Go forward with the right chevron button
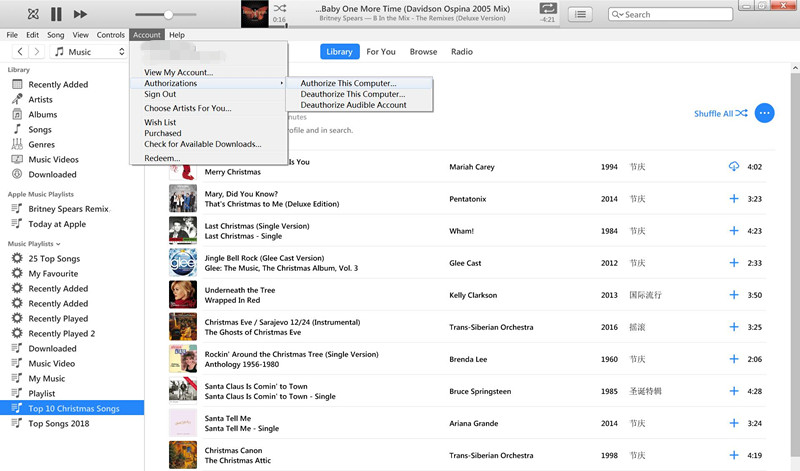 pyautogui.click(x=36, y=52)
